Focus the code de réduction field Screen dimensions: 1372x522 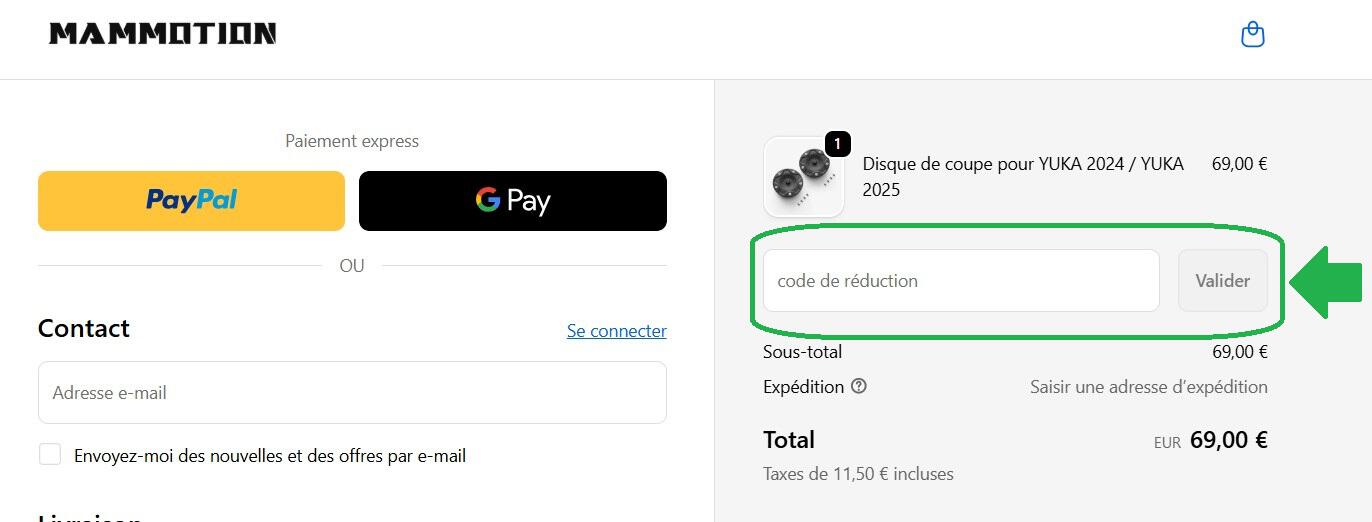pyautogui.click(x=960, y=281)
